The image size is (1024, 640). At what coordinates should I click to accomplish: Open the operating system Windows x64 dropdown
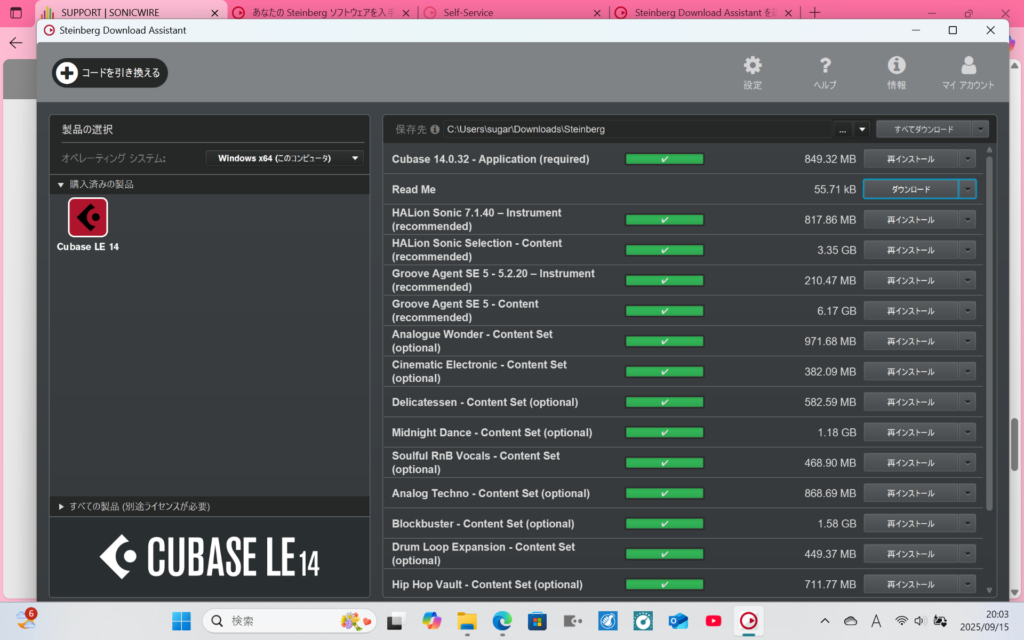(287, 158)
